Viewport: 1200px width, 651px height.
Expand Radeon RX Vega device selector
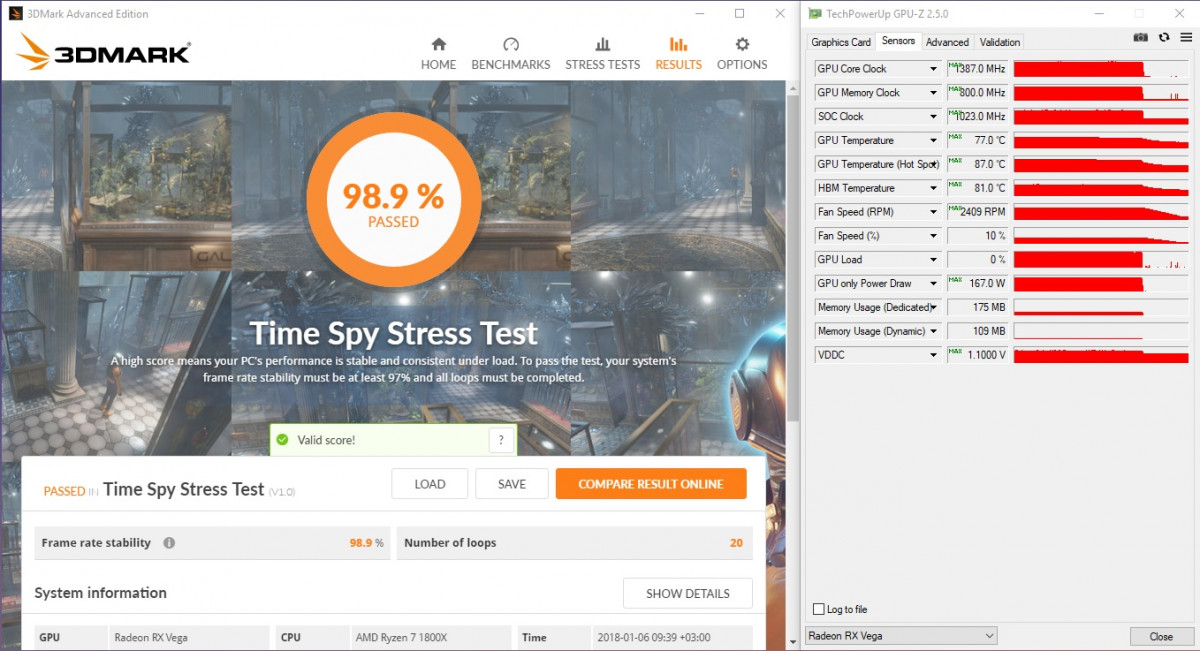coord(901,636)
